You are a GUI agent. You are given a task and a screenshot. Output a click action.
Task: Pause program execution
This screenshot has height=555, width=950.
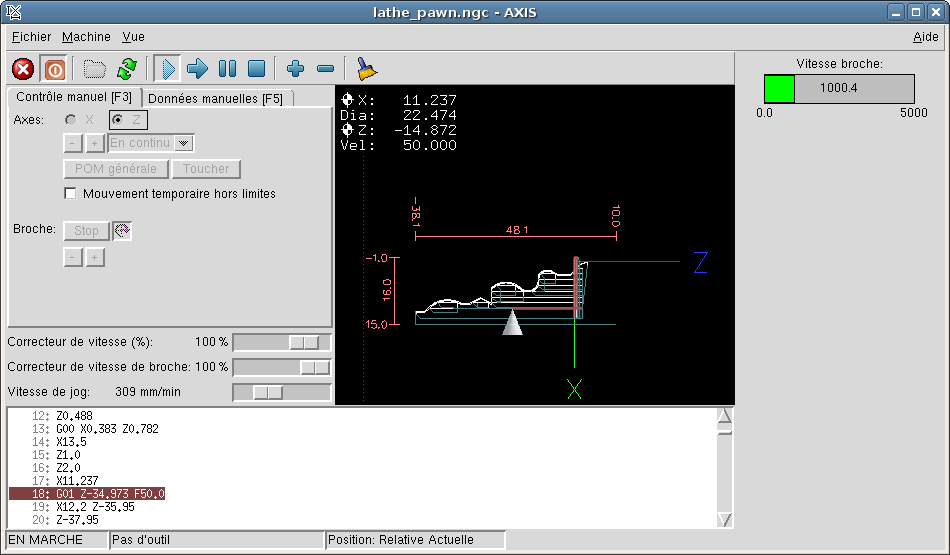pyautogui.click(x=227, y=69)
